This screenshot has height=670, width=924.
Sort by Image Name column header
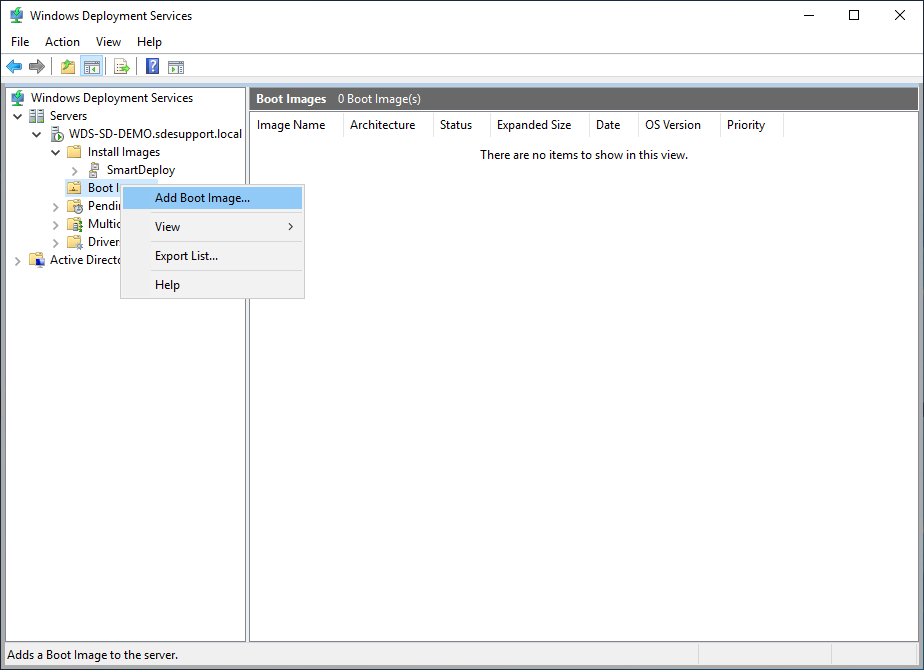click(296, 125)
